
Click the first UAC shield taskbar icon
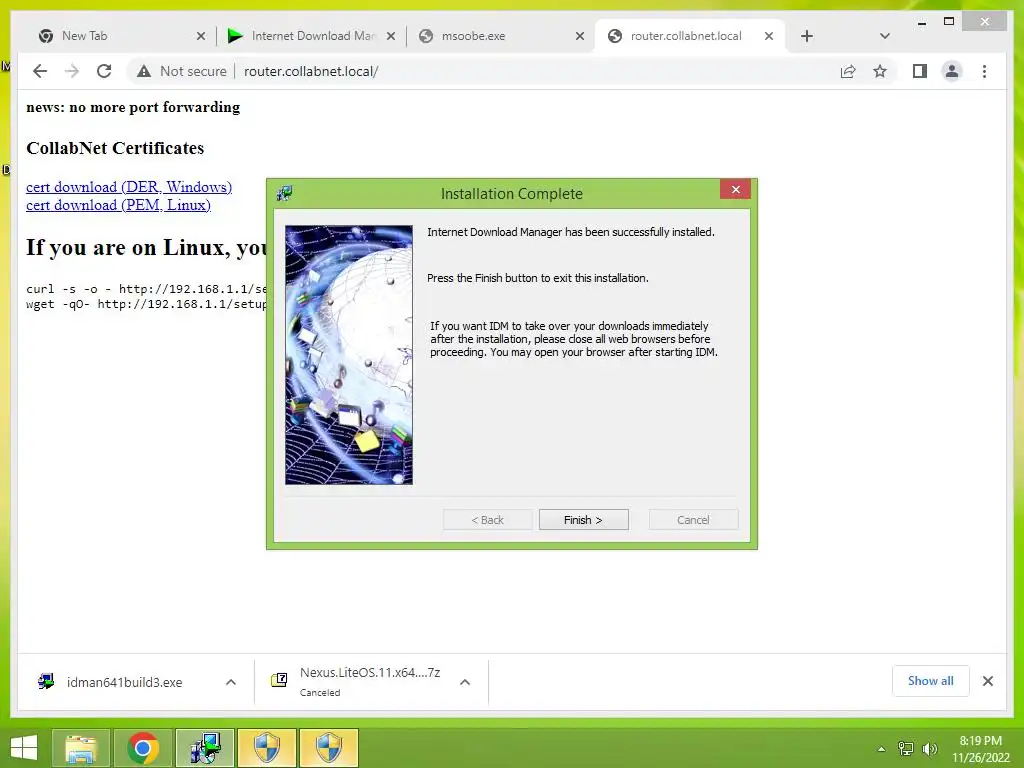[x=266, y=748]
